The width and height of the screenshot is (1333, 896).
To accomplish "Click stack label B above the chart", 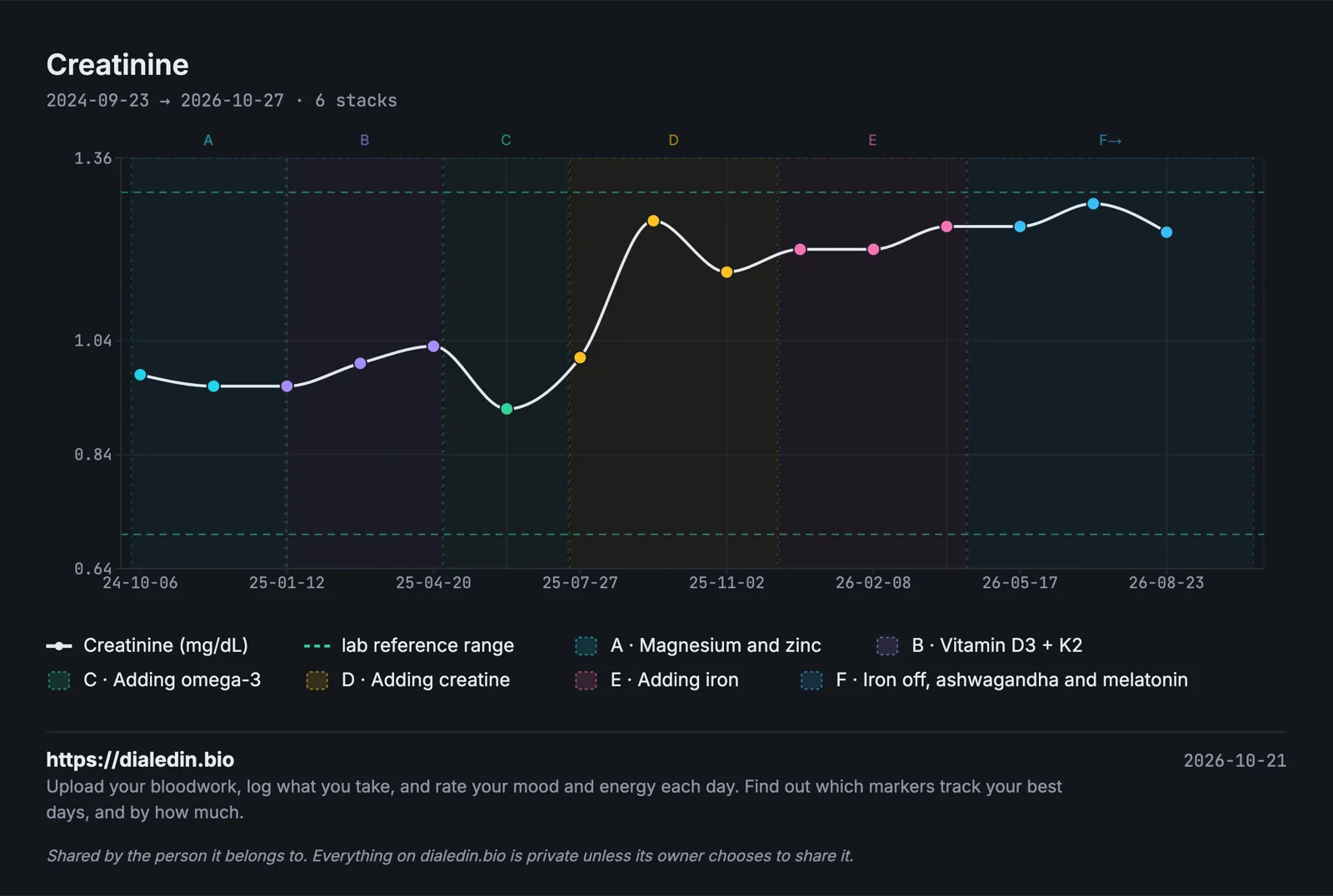I will tap(364, 140).
